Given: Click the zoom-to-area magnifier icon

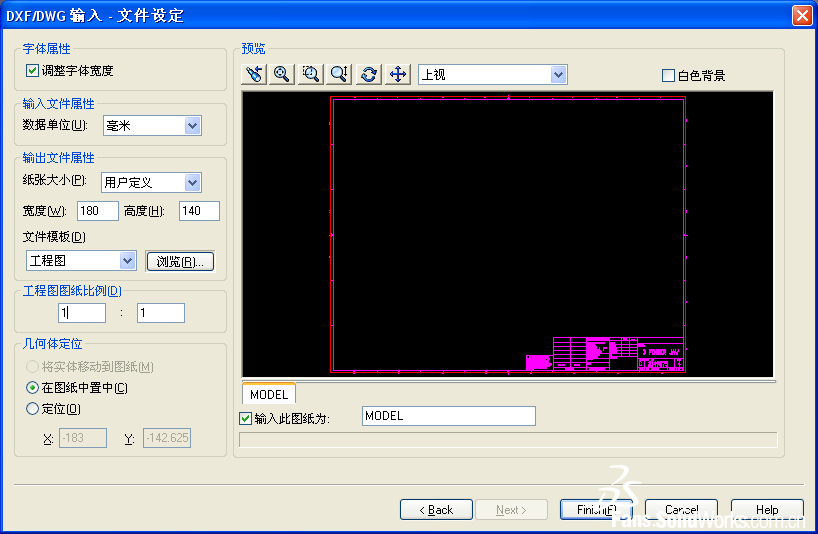Looking at the screenshot, I should pos(311,74).
